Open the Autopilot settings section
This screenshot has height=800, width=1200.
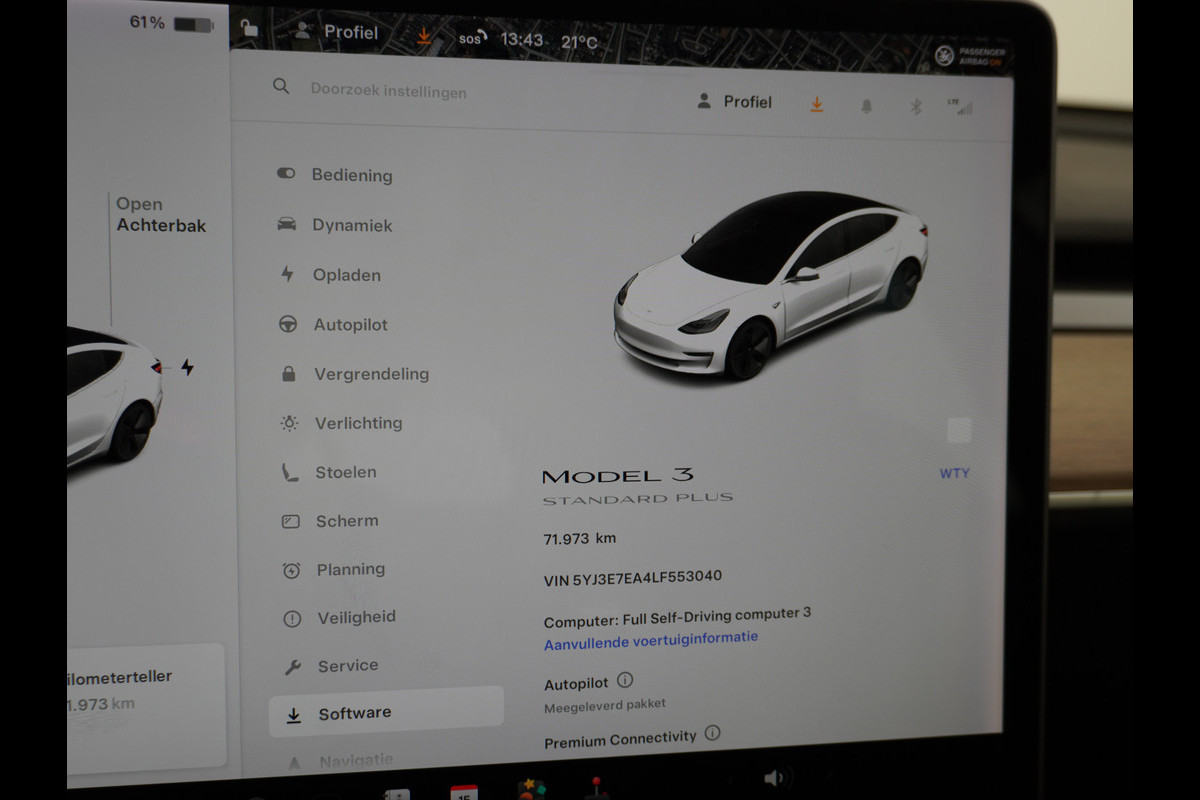pos(350,324)
